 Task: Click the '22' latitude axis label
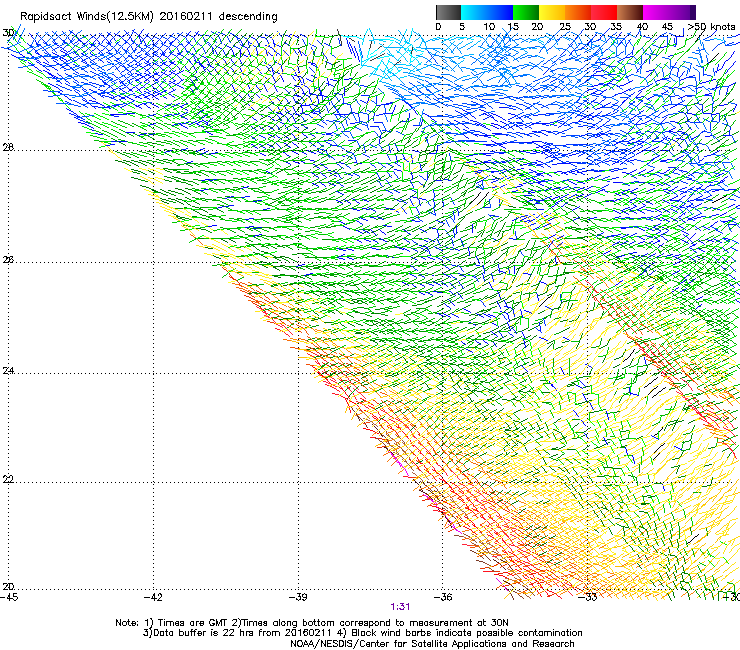pos(8,479)
